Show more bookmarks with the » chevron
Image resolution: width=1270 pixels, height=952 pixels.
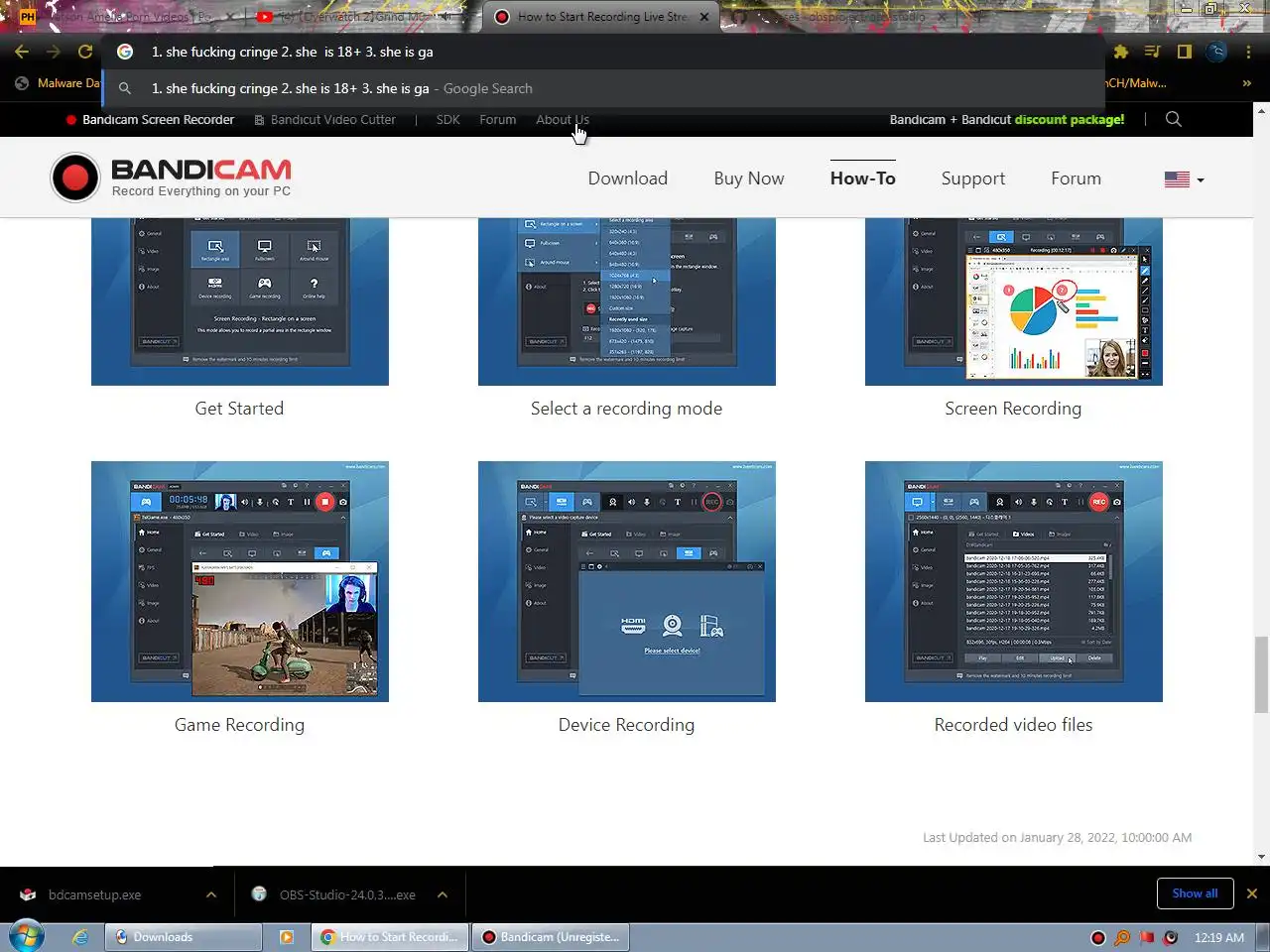[x=1246, y=83]
